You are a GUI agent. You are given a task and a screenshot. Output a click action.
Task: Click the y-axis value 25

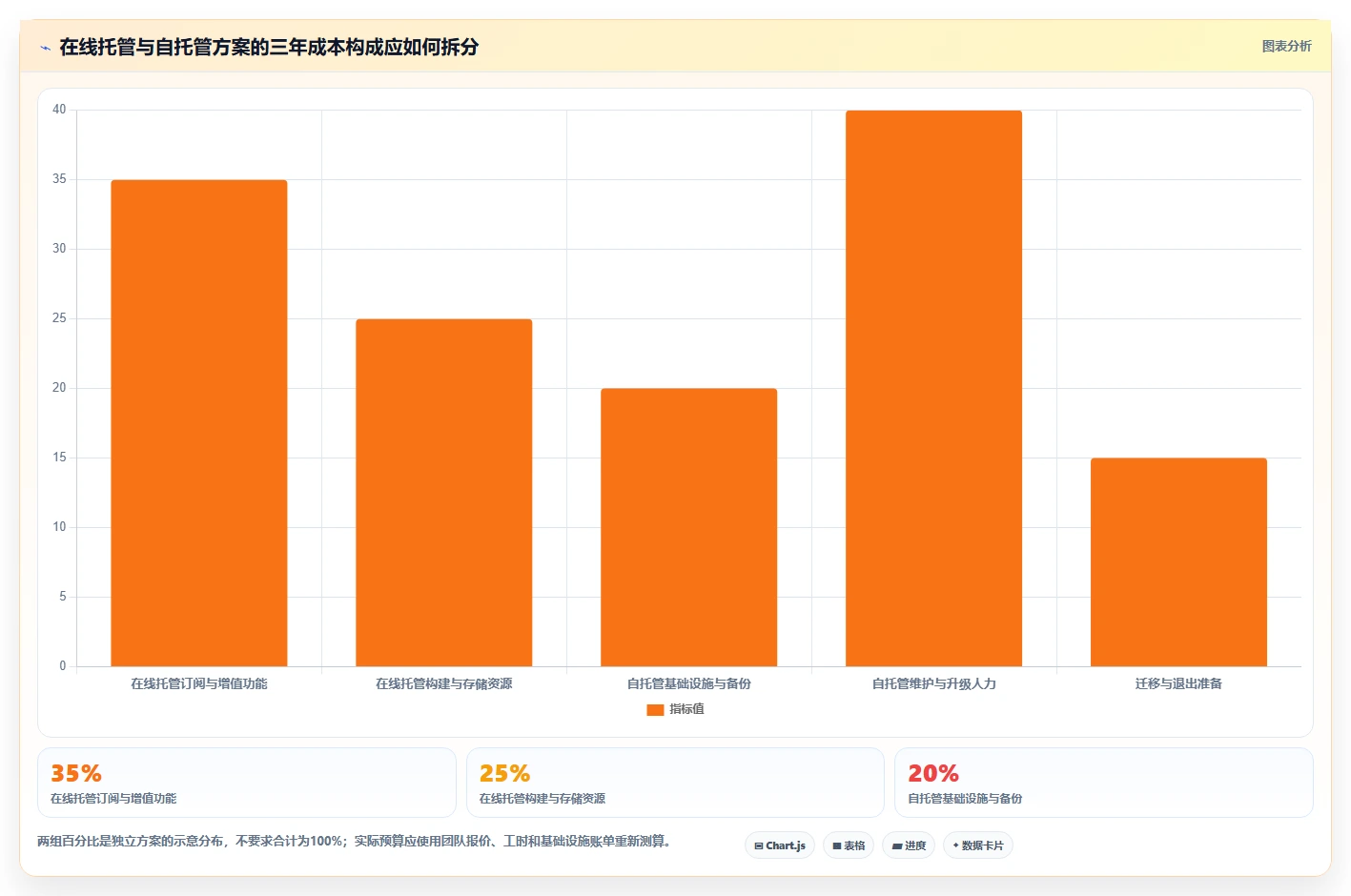pyautogui.click(x=59, y=318)
